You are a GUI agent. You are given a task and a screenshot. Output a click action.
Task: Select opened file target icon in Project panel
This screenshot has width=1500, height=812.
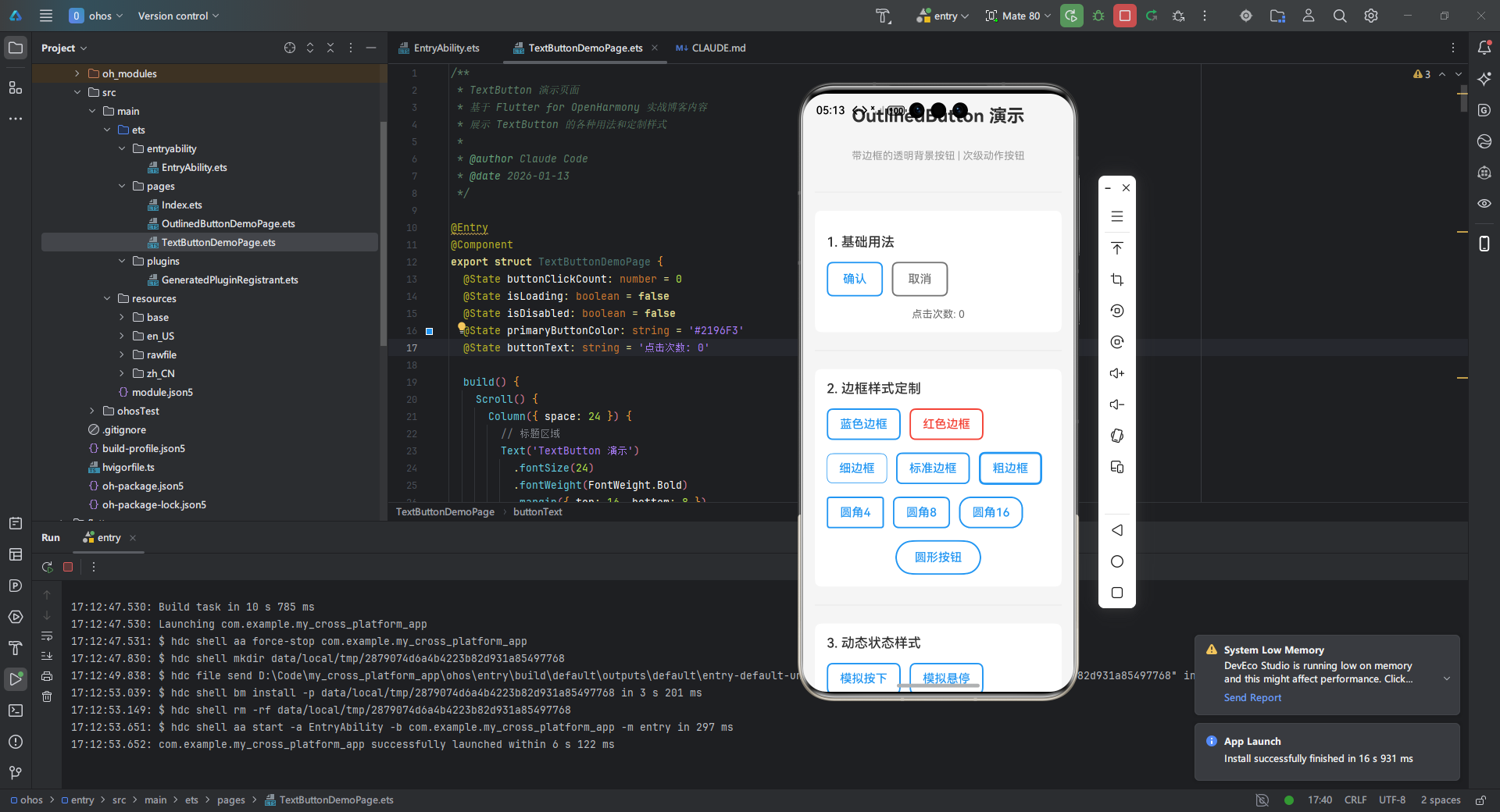290,48
